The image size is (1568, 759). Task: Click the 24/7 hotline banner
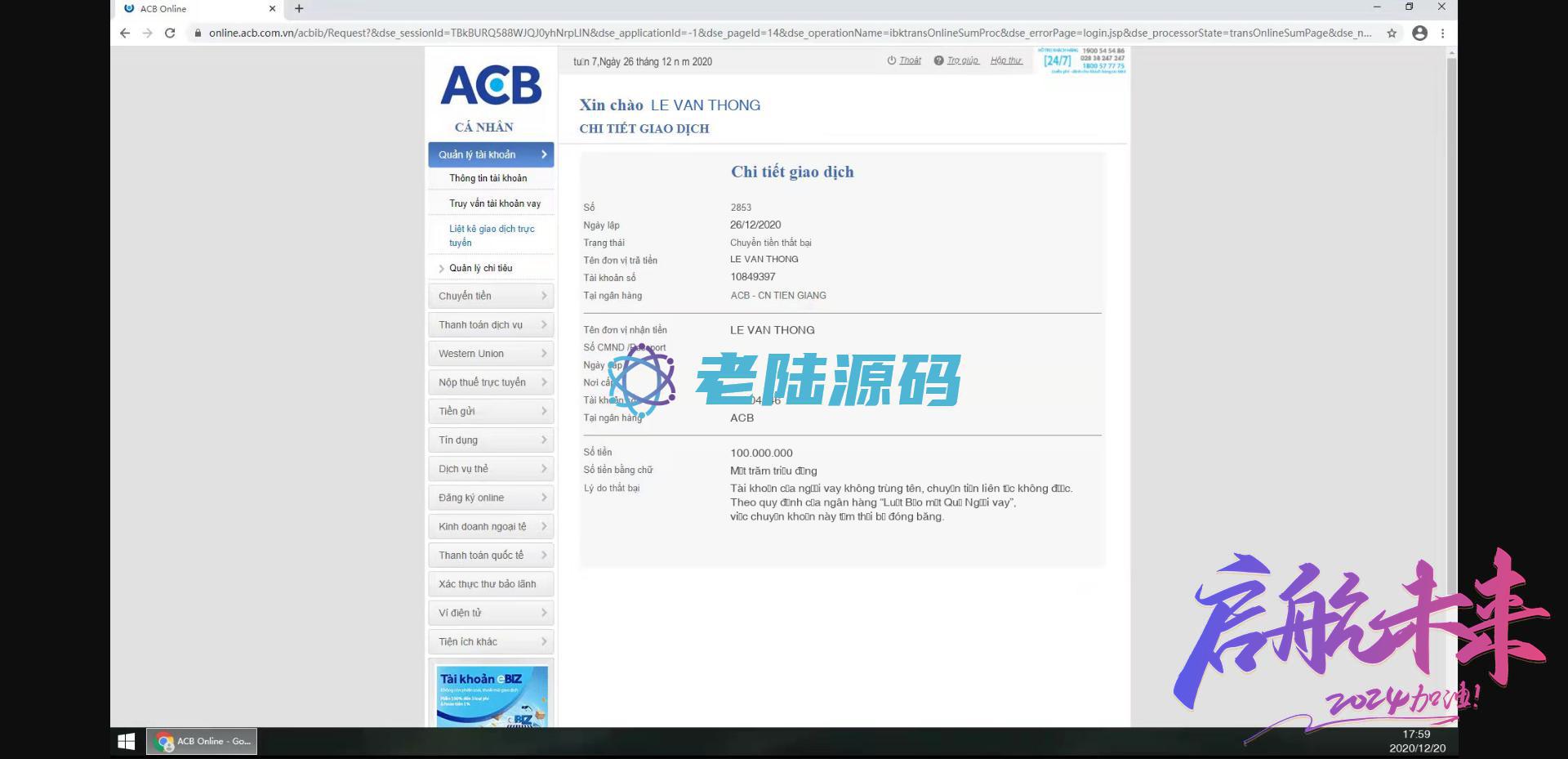click(1083, 60)
